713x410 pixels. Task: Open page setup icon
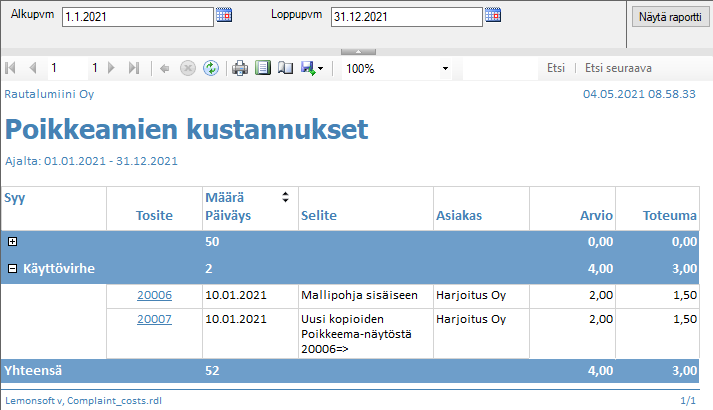pyautogui.click(x=285, y=68)
